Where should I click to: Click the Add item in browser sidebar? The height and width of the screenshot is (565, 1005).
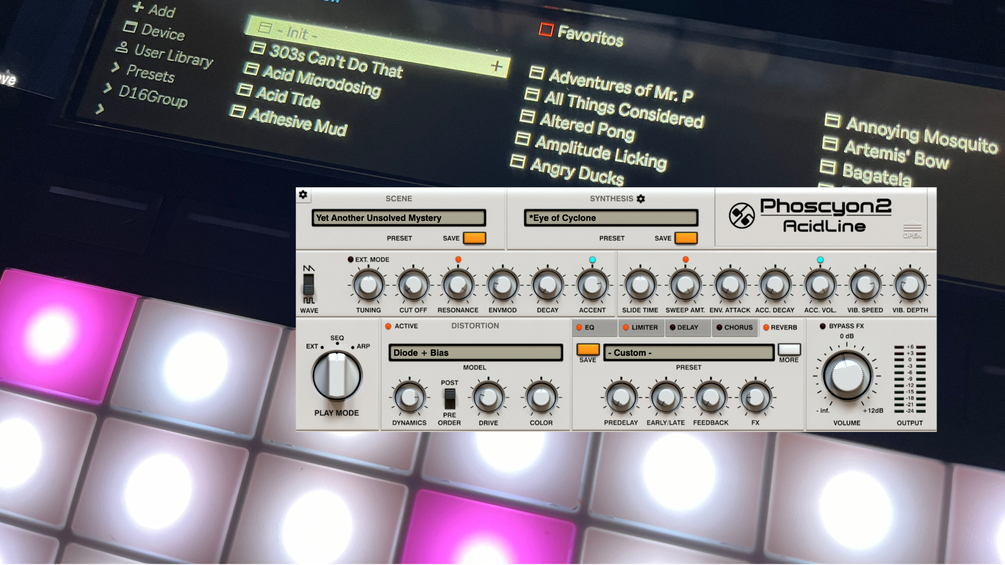(x=153, y=9)
